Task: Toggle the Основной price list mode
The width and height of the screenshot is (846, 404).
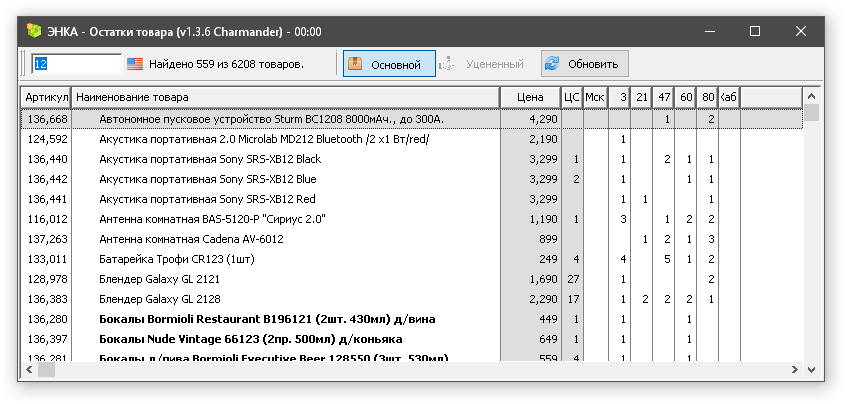Action: pyautogui.click(x=389, y=64)
